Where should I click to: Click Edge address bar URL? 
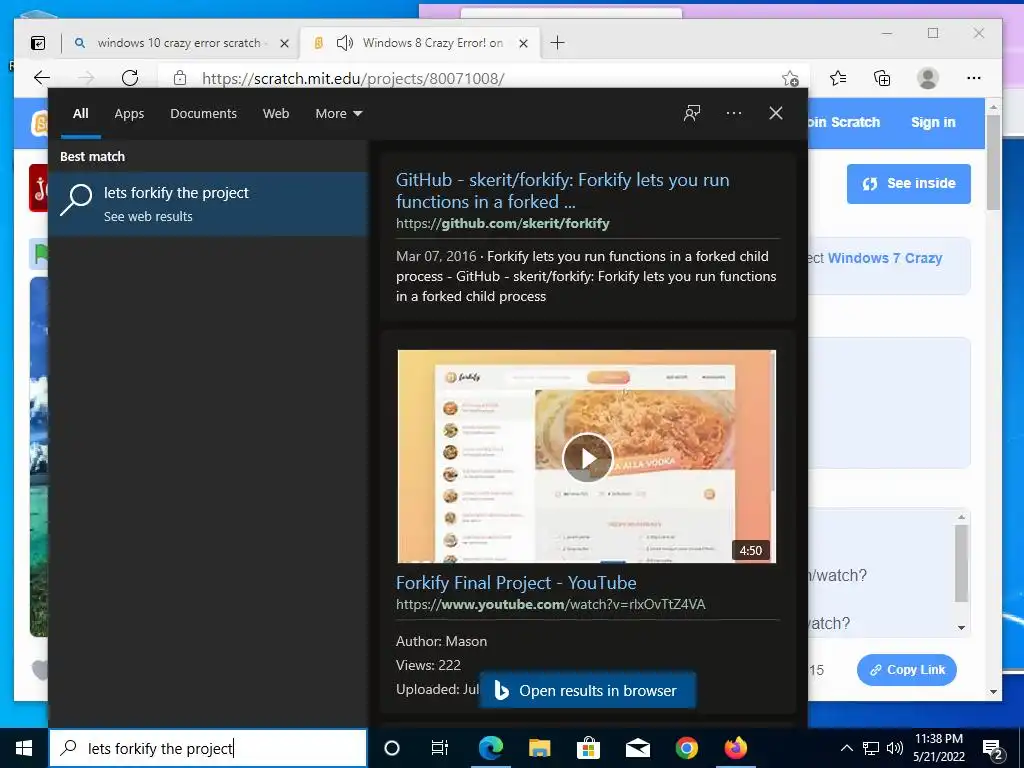pyautogui.click(x=353, y=78)
